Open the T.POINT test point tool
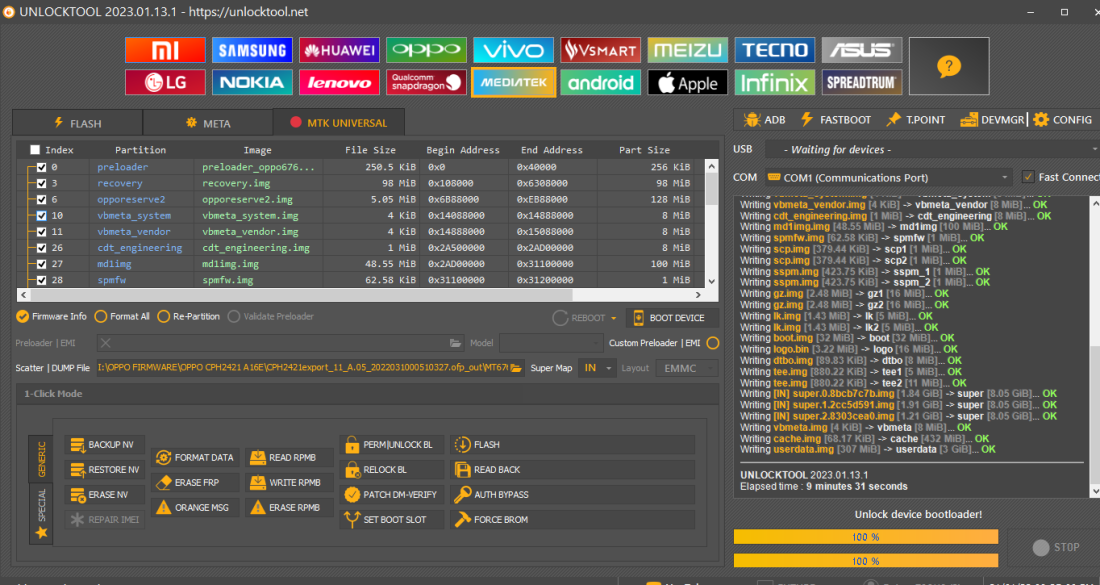The height and width of the screenshot is (585, 1100). click(915, 120)
